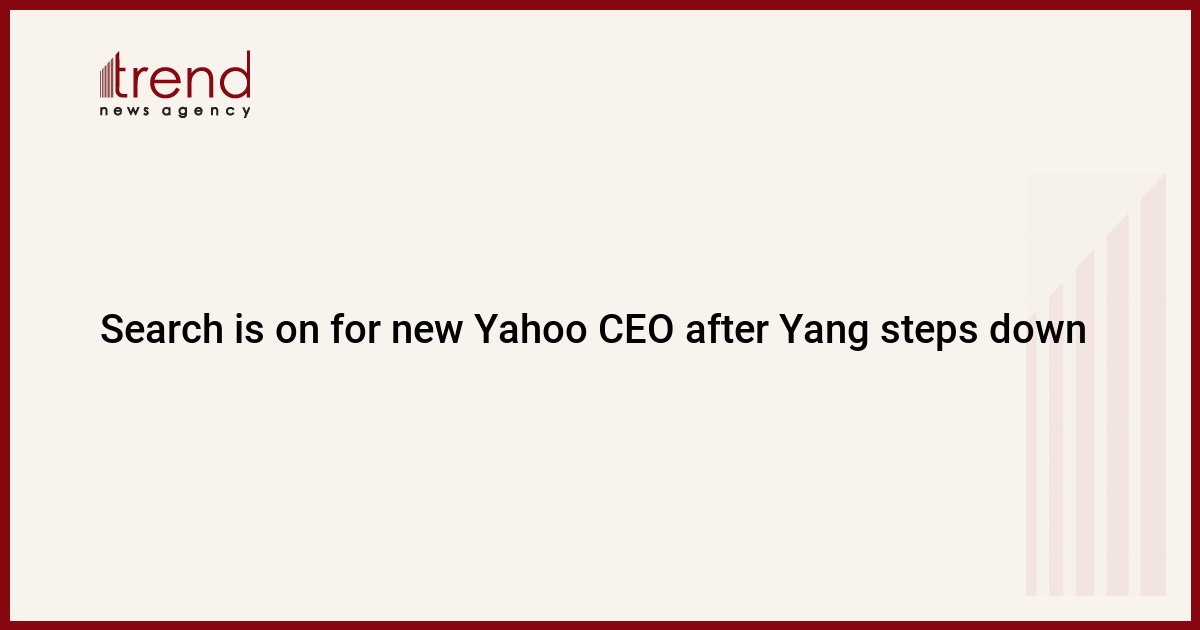
Task: Click the shortest bar of the watermark
Action: click(1031, 450)
